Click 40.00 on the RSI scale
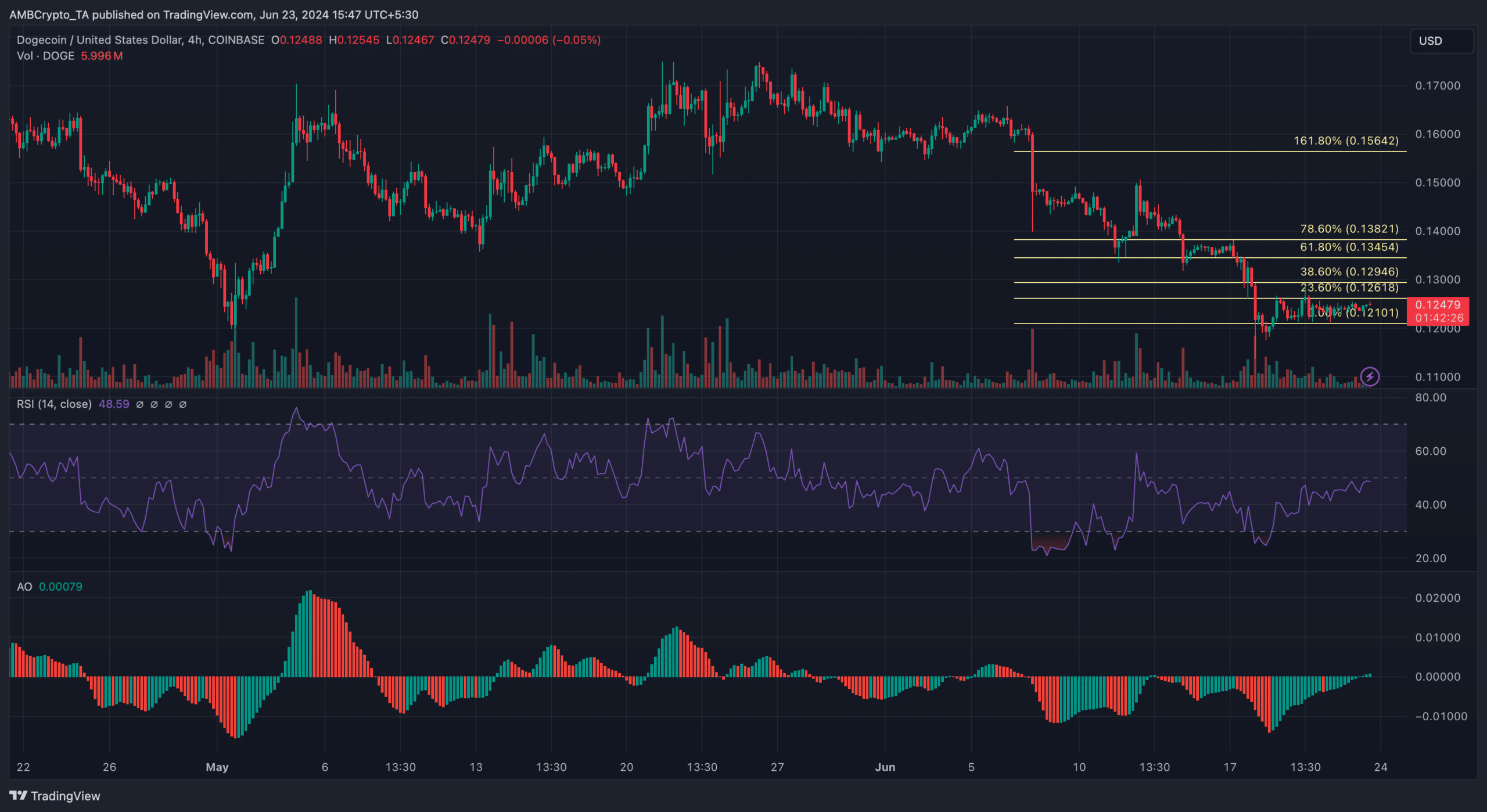 click(x=1431, y=505)
